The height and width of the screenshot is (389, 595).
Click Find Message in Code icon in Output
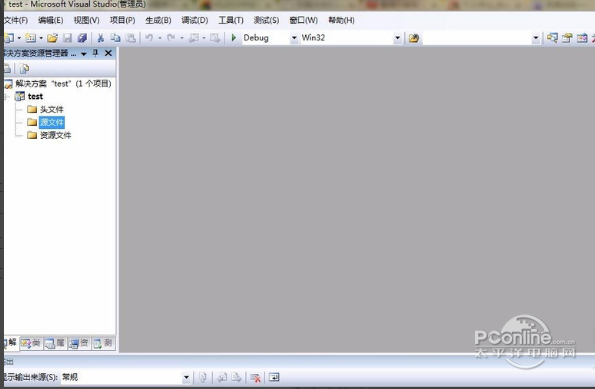point(203,377)
